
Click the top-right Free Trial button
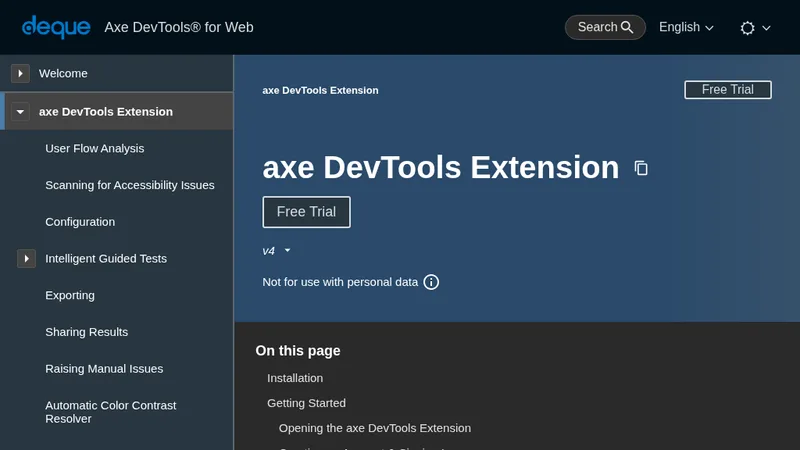(x=728, y=90)
